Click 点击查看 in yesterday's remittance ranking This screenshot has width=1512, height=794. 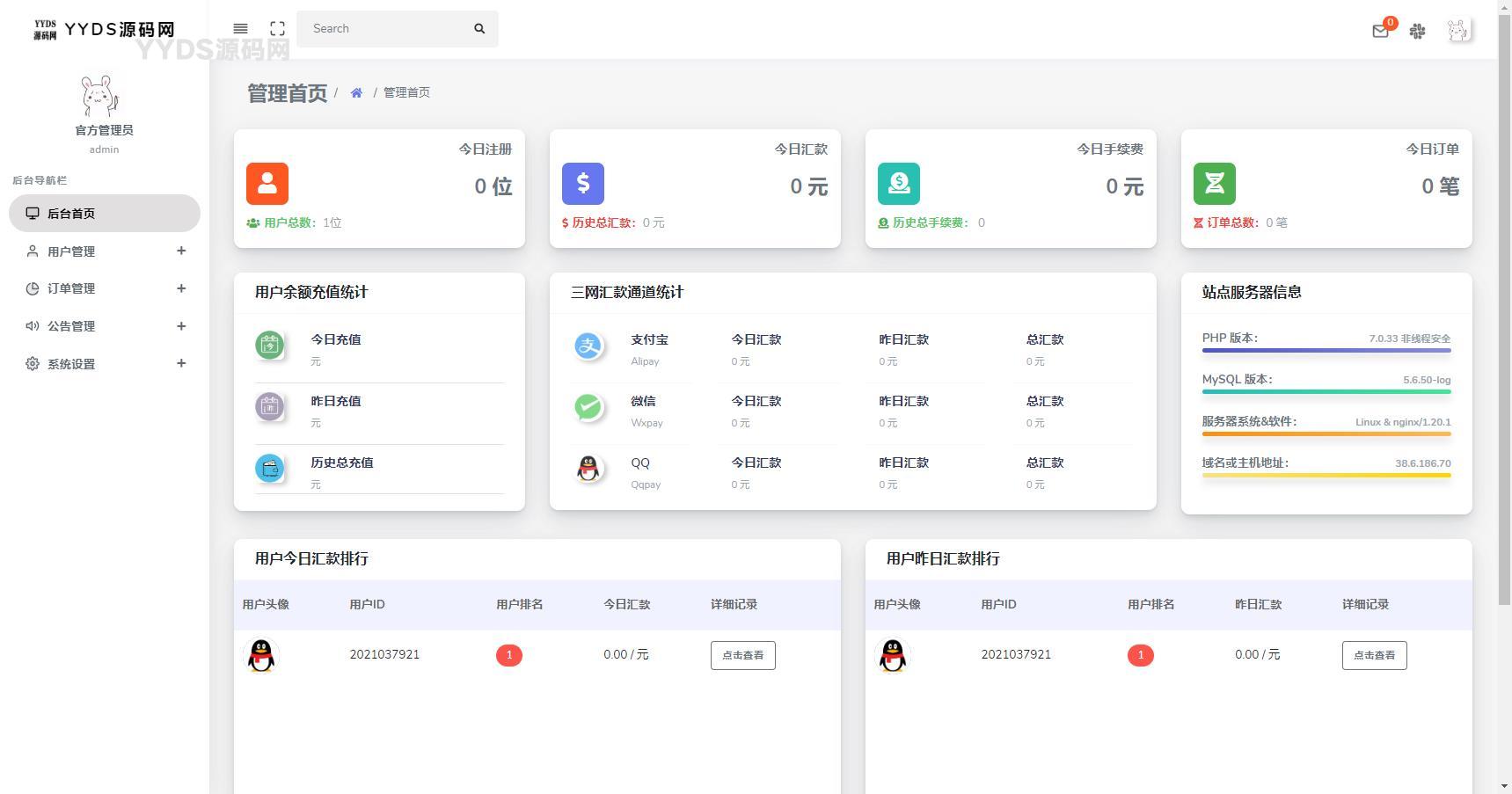[1374, 655]
